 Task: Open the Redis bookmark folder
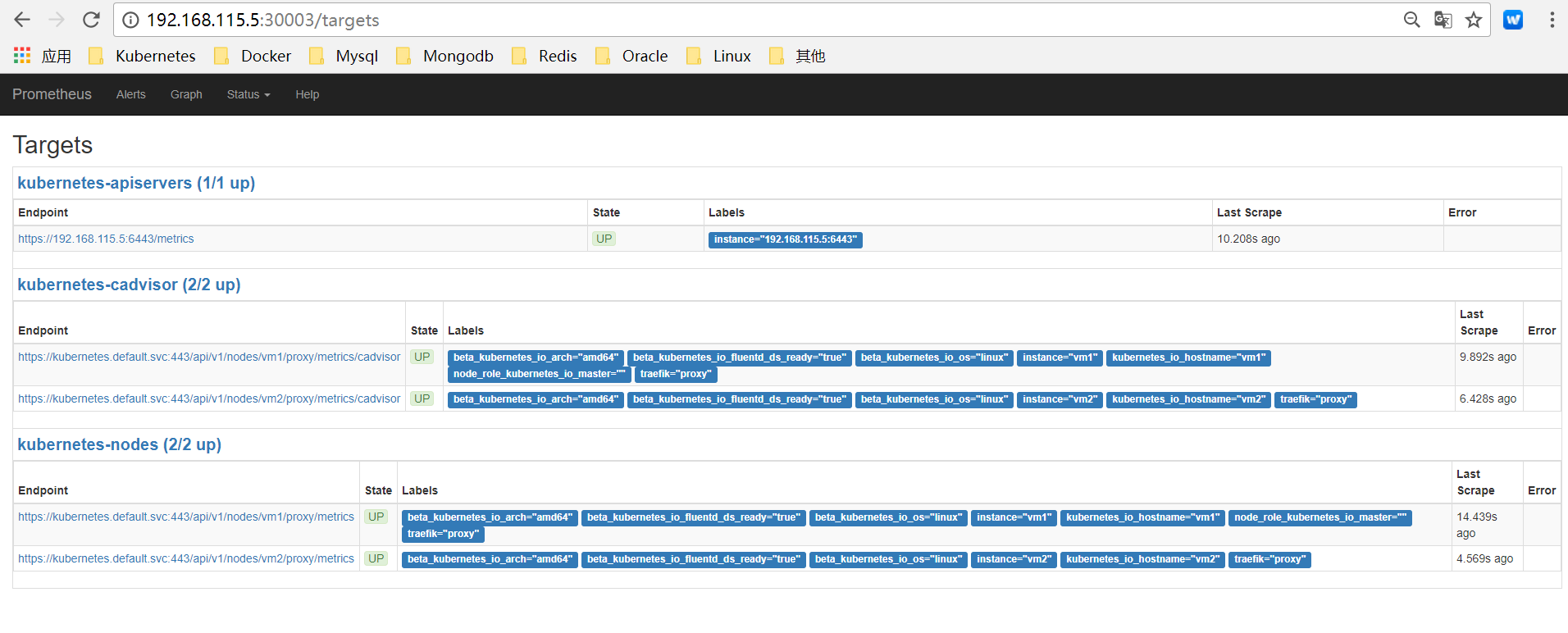pos(545,56)
